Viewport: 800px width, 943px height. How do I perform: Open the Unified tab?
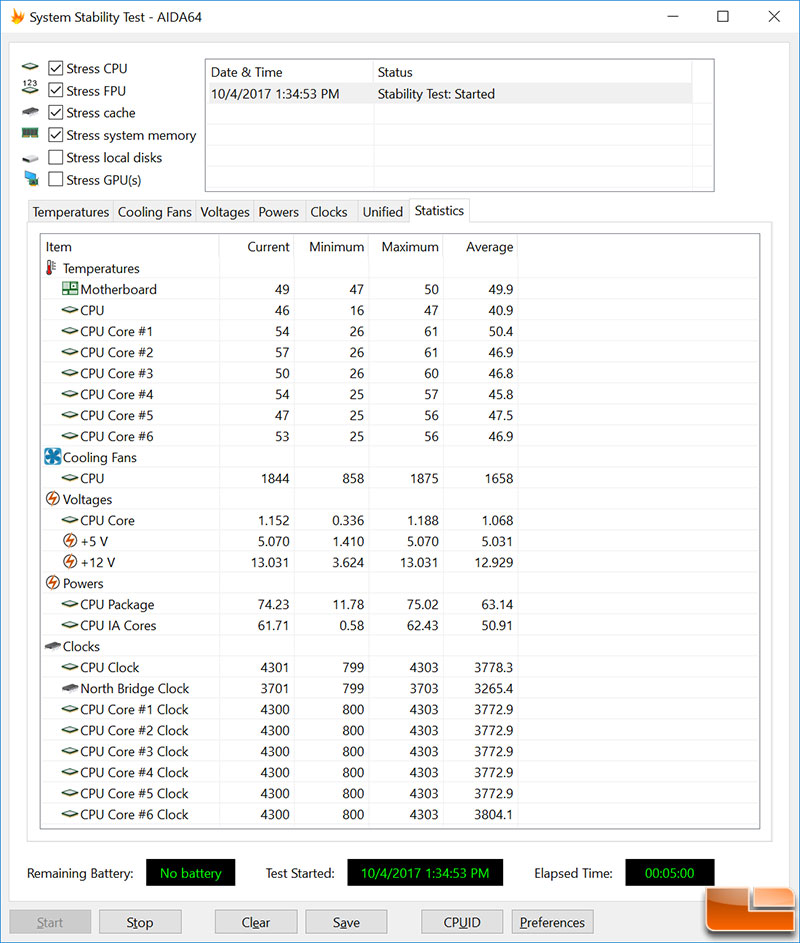click(383, 212)
